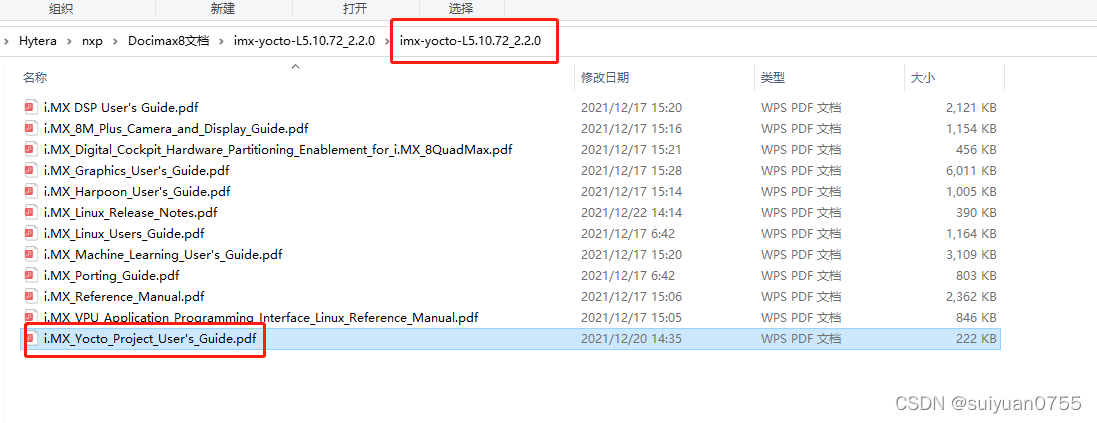Select PDF icon for i.MX_8M_Plus_Camera_and_Display_Guide
Image resolution: width=1097 pixels, height=423 pixels.
coord(30,129)
